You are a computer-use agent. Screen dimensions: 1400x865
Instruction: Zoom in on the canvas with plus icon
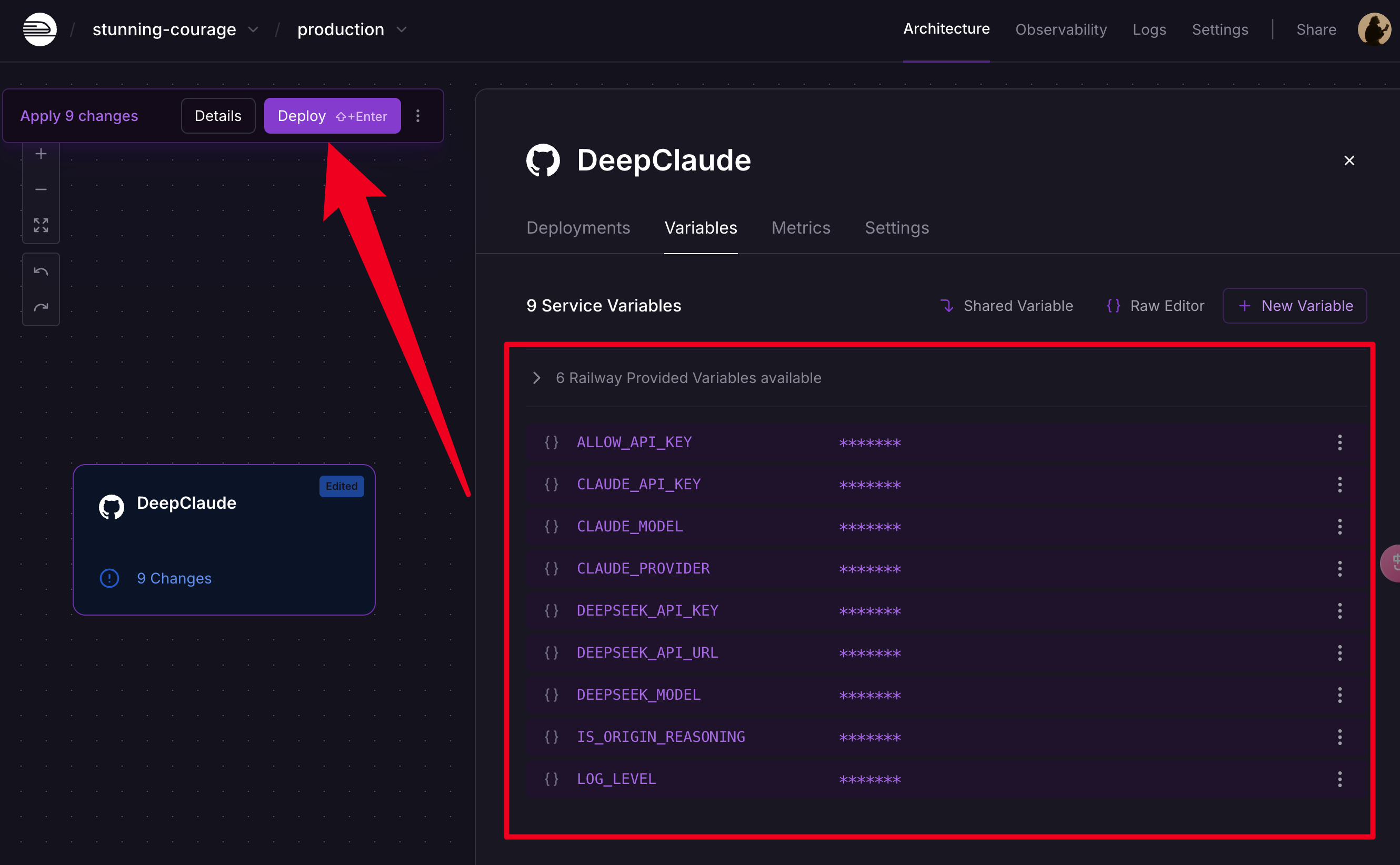click(x=41, y=154)
